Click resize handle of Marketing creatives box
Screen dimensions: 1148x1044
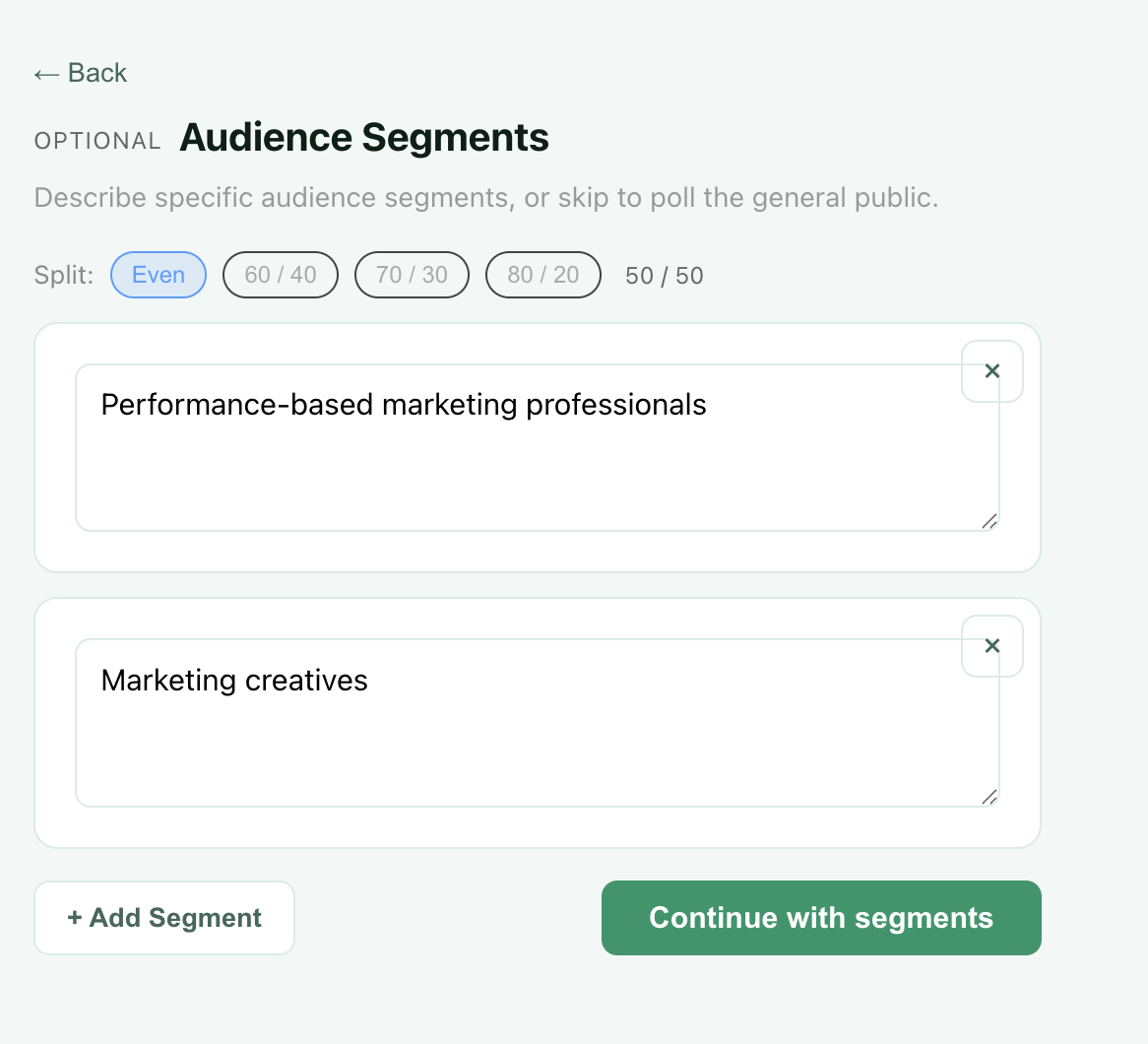(989, 797)
